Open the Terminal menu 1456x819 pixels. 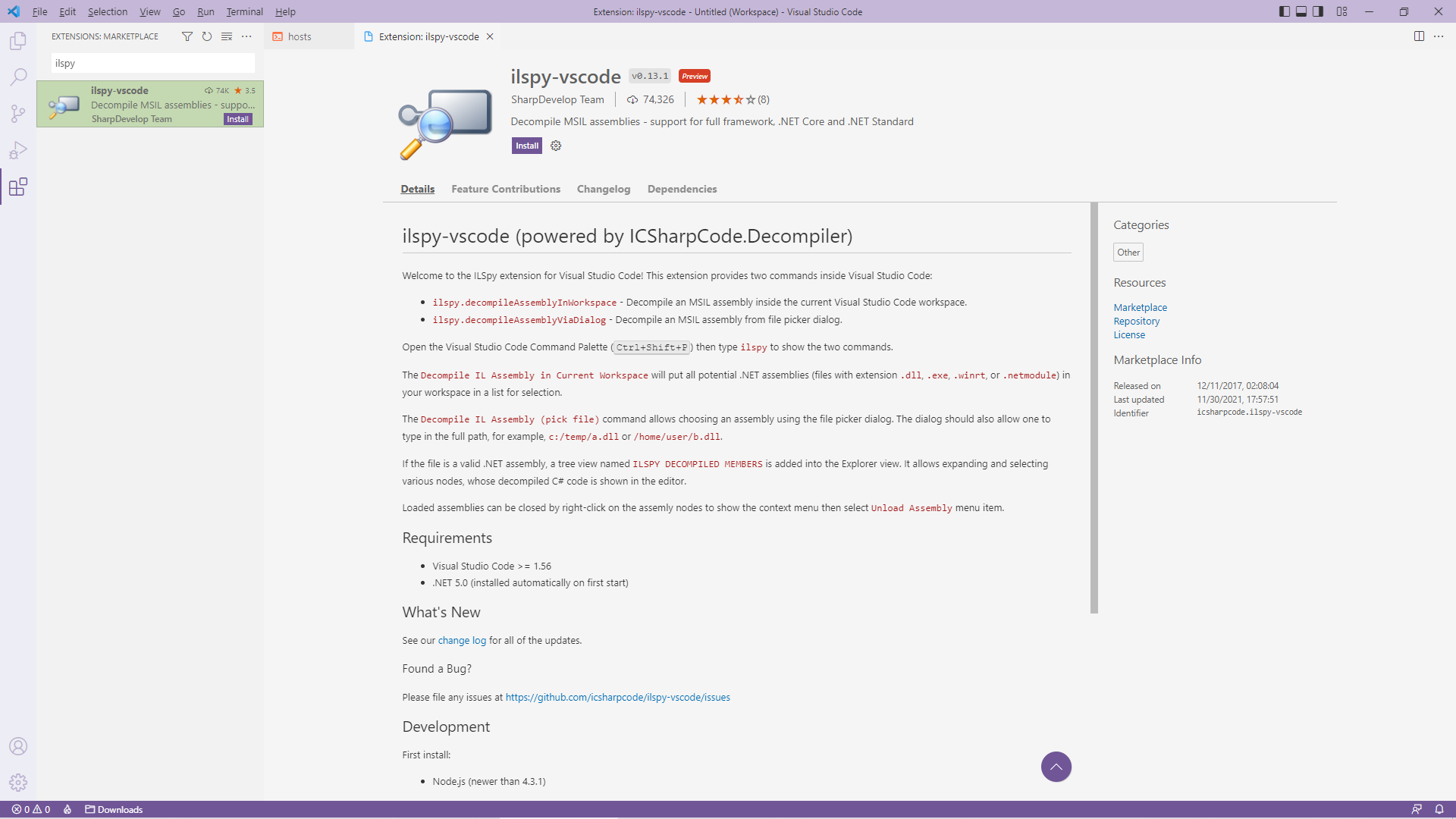[x=244, y=11]
